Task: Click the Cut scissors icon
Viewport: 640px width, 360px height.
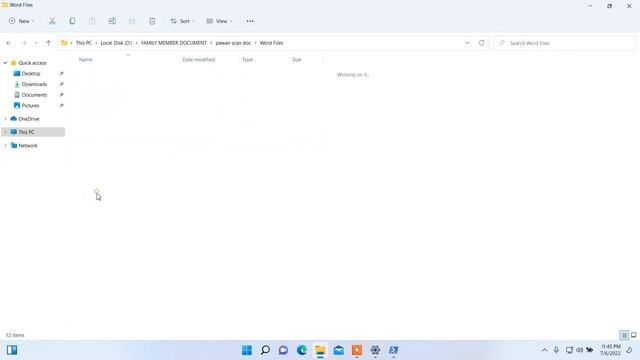Action: pos(52,21)
